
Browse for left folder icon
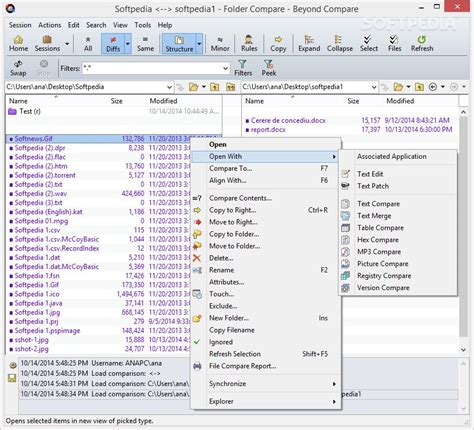(x=194, y=87)
